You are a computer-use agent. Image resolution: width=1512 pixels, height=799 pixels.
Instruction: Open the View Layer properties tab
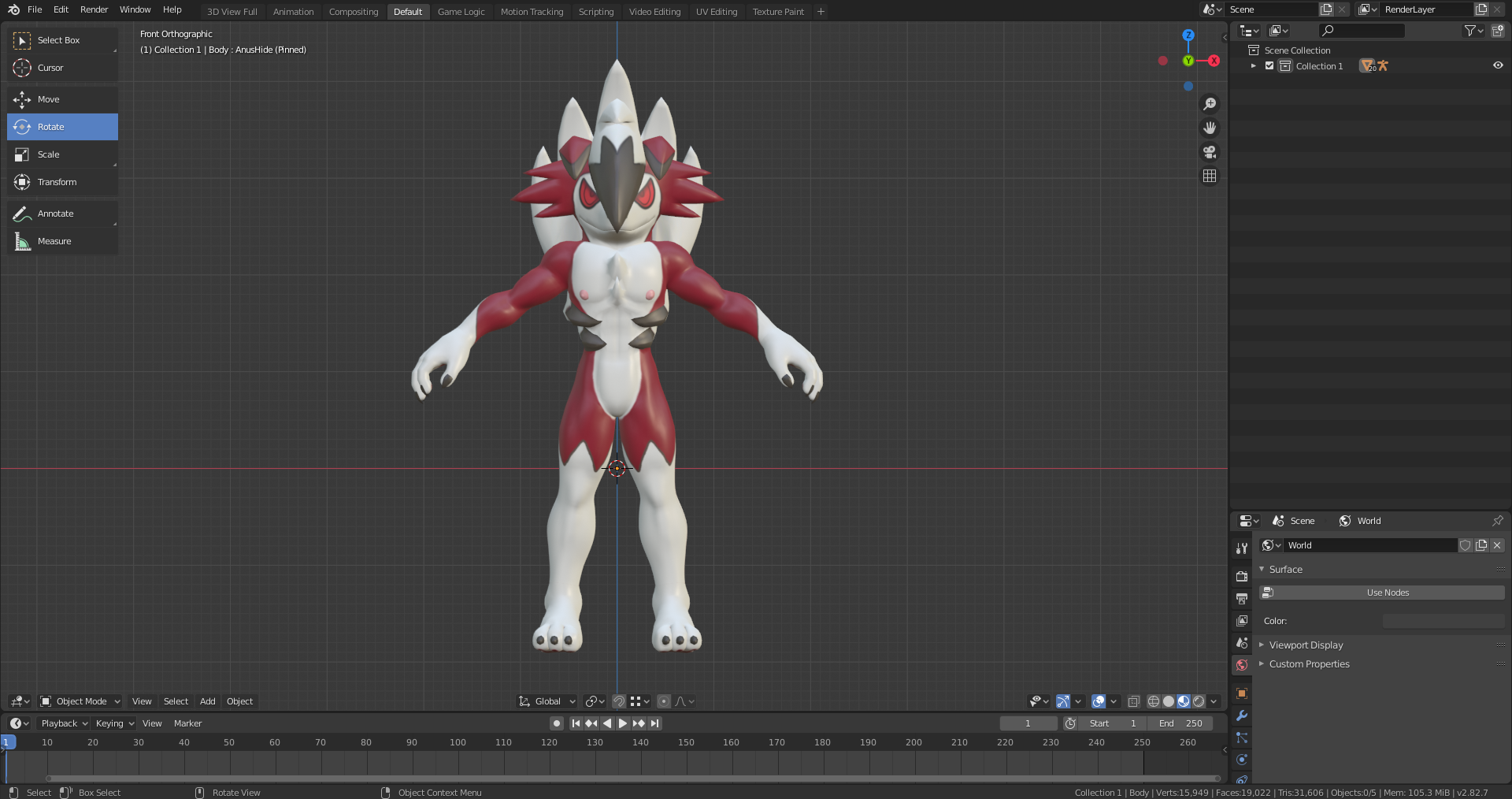[1242, 620]
